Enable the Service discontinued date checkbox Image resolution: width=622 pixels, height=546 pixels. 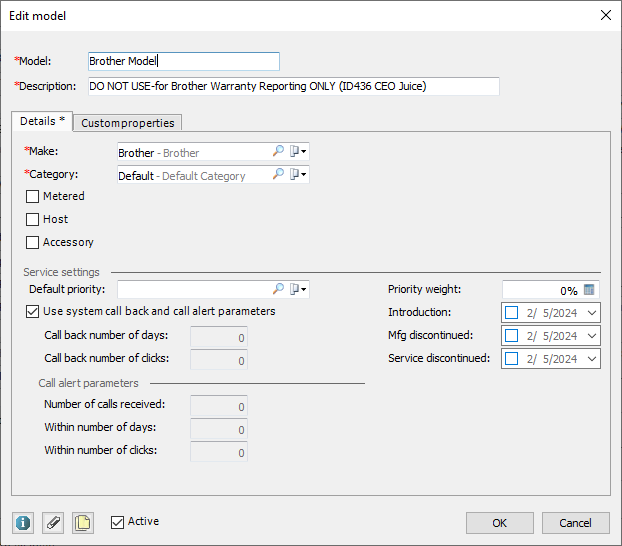point(511,359)
